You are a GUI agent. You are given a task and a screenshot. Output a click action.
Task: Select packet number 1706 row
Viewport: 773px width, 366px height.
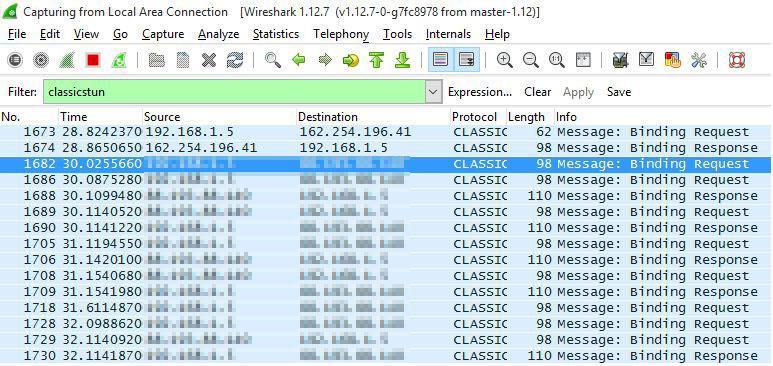386,260
